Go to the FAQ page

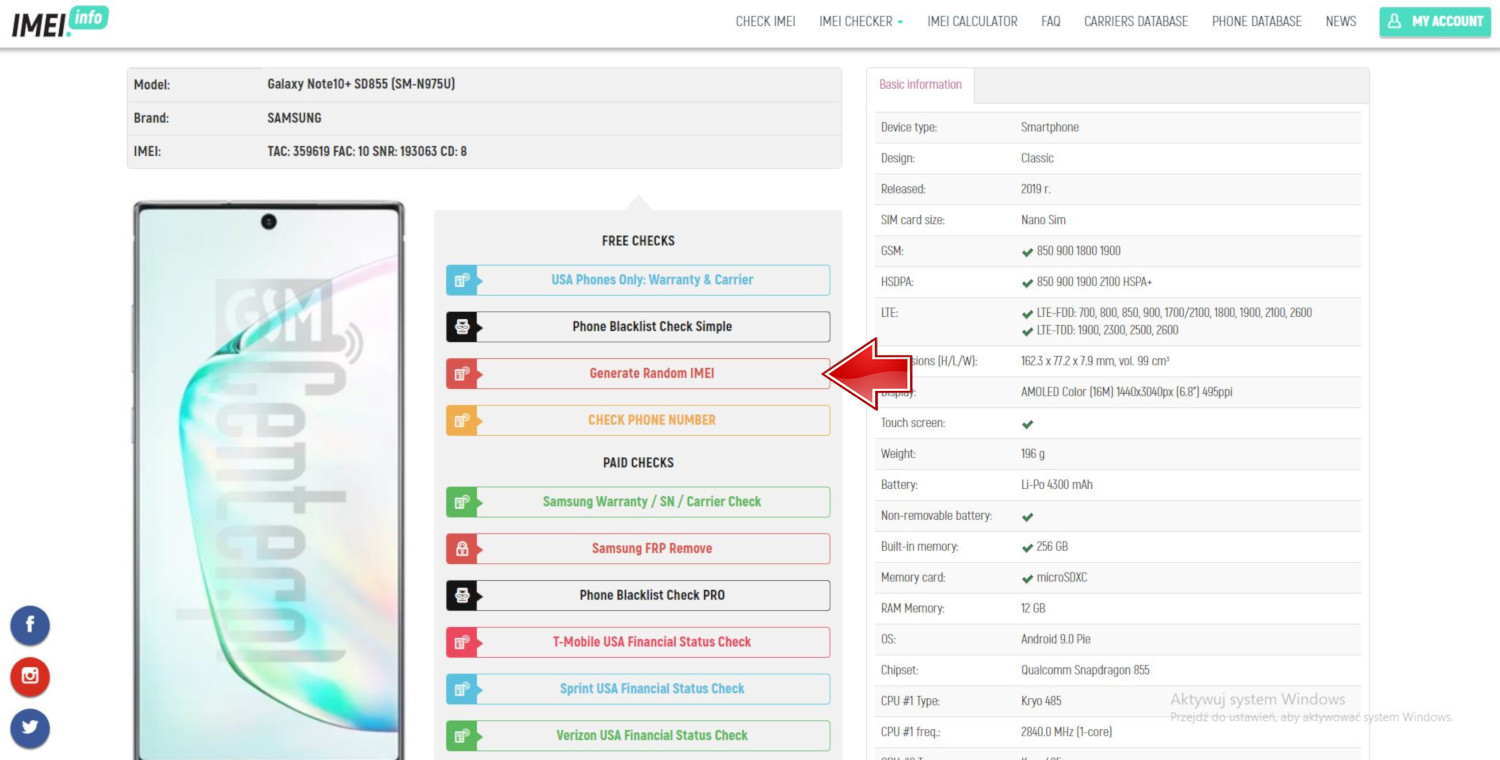coord(1050,21)
